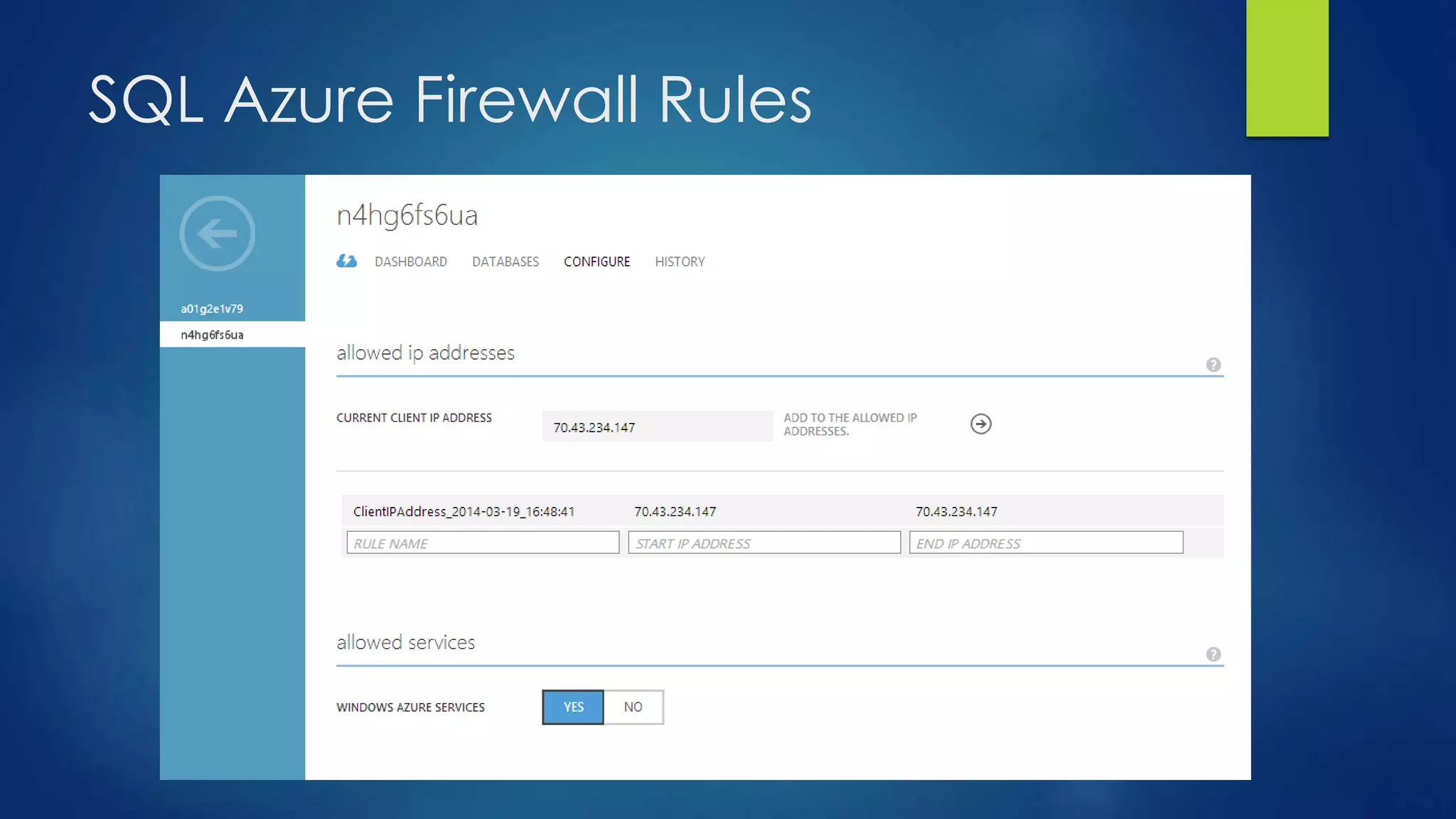1456x819 pixels.
Task: Select the ClientIPAddress_2014-03-19 rule row
Action: coord(464,512)
